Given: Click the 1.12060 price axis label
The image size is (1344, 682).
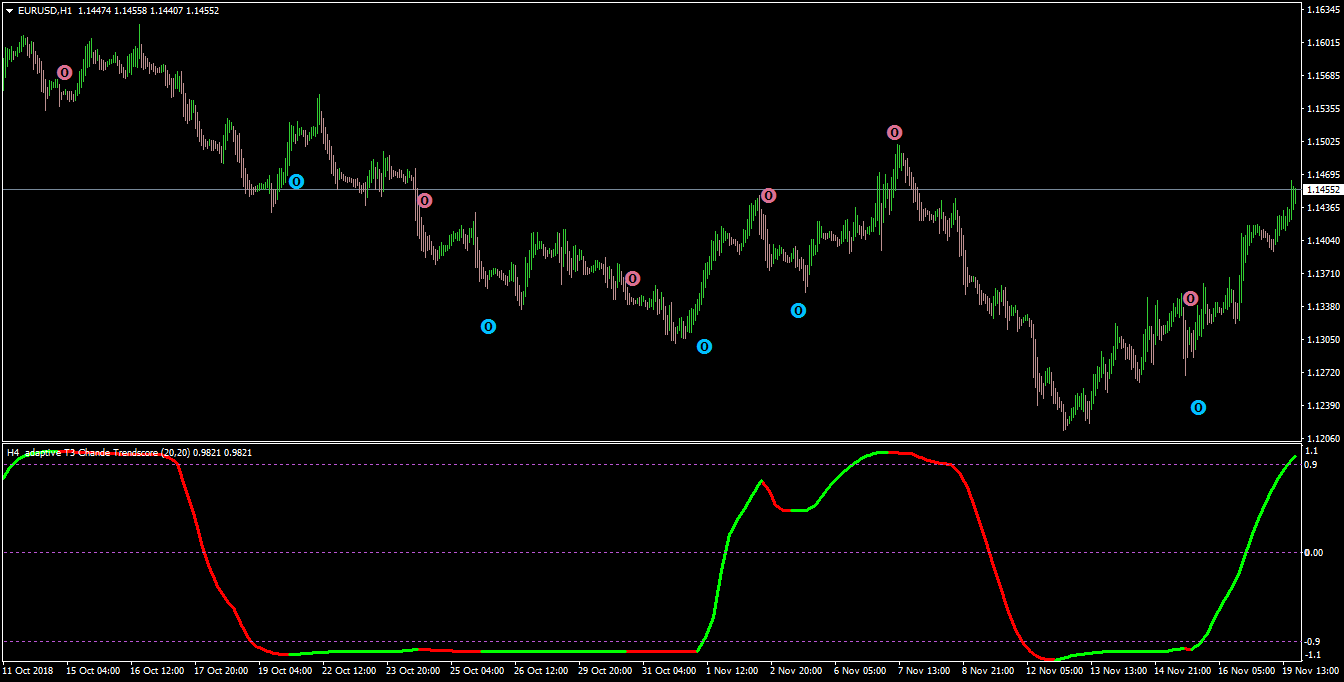Looking at the screenshot, I should click(x=1322, y=439).
